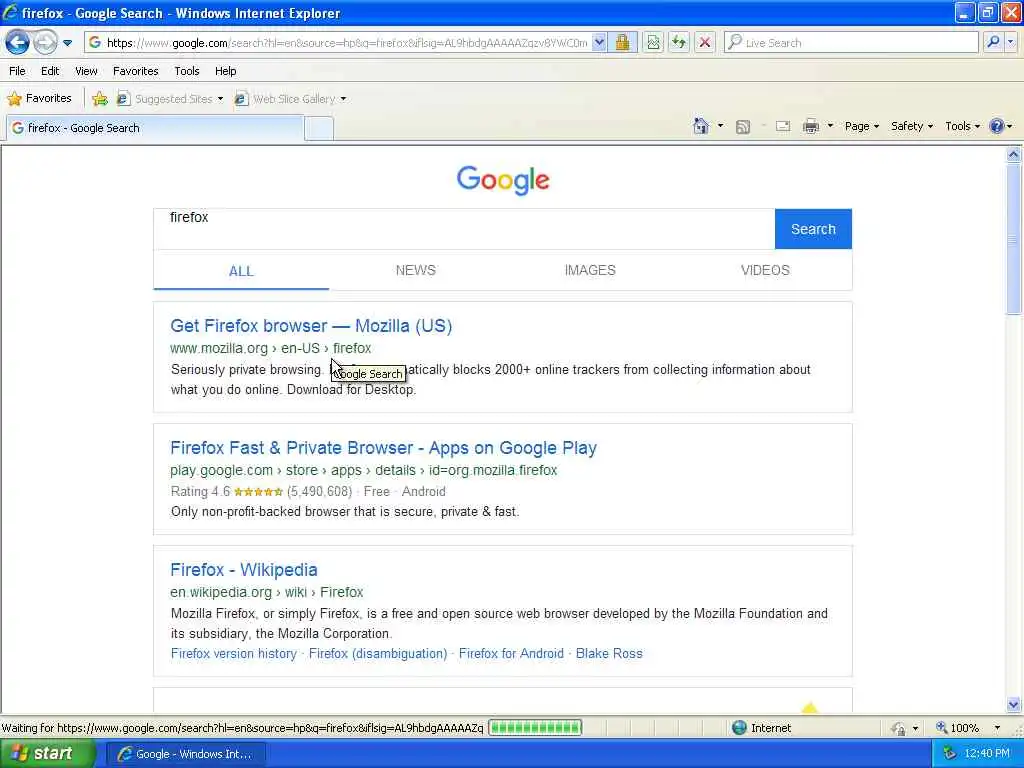This screenshot has height=768, width=1024.
Task: Click the vertical scrollbar thumb
Action: (1013, 238)
